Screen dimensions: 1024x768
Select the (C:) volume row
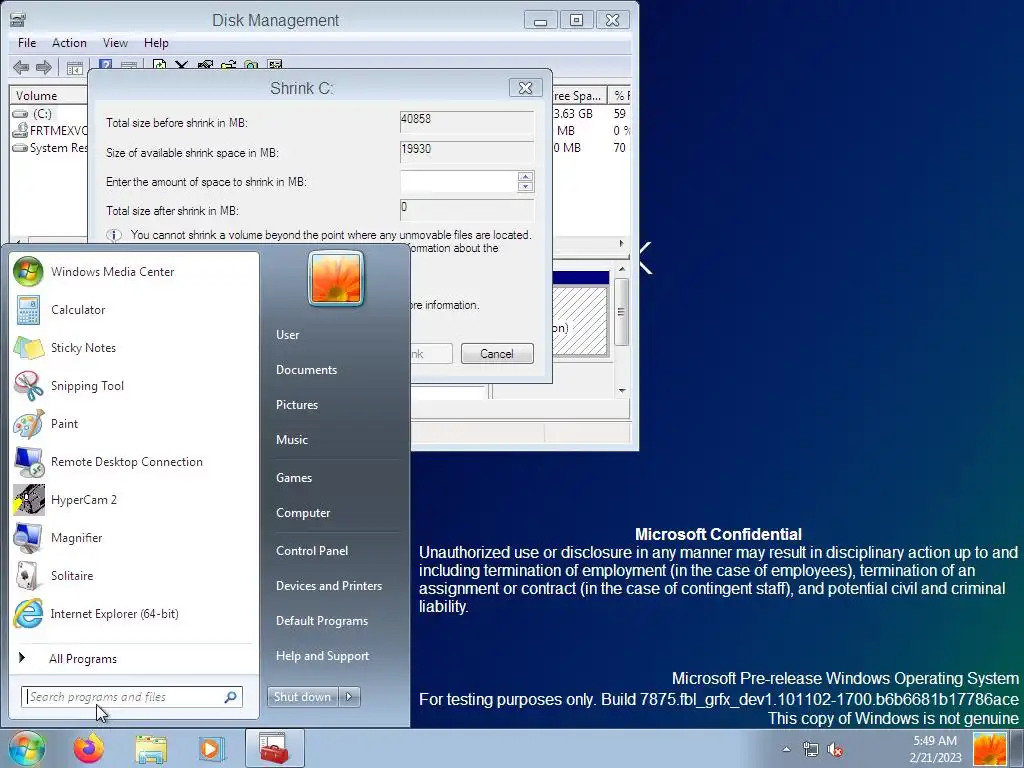[x=48, y=114]
